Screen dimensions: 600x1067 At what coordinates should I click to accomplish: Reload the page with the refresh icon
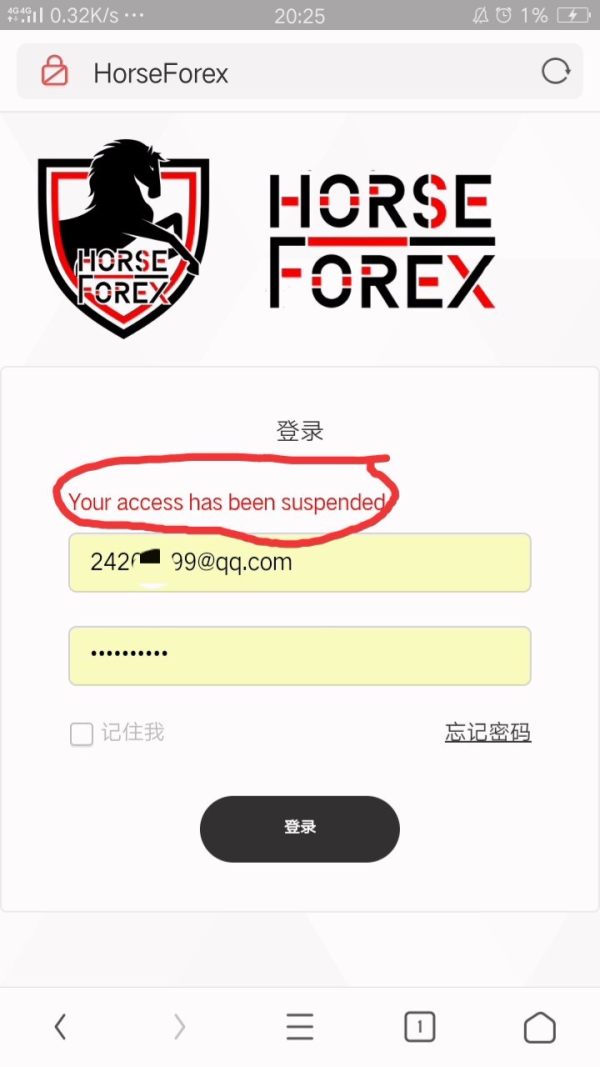pos(555,71)
